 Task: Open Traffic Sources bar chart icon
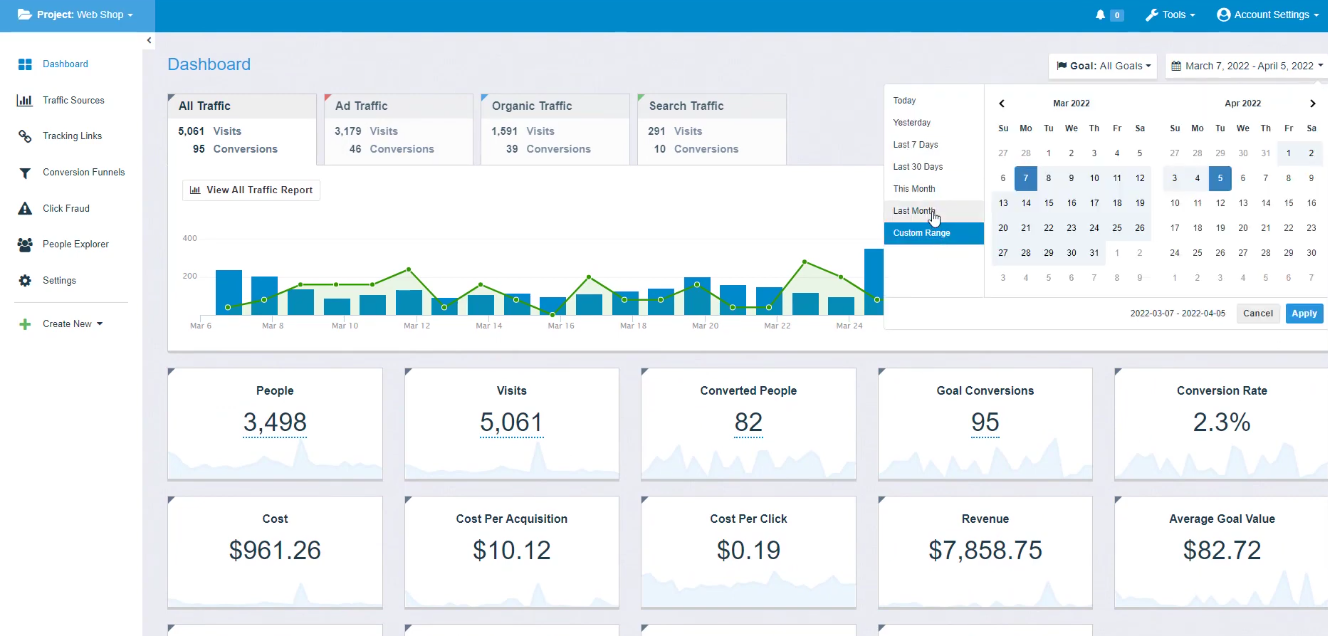(25, 100)
